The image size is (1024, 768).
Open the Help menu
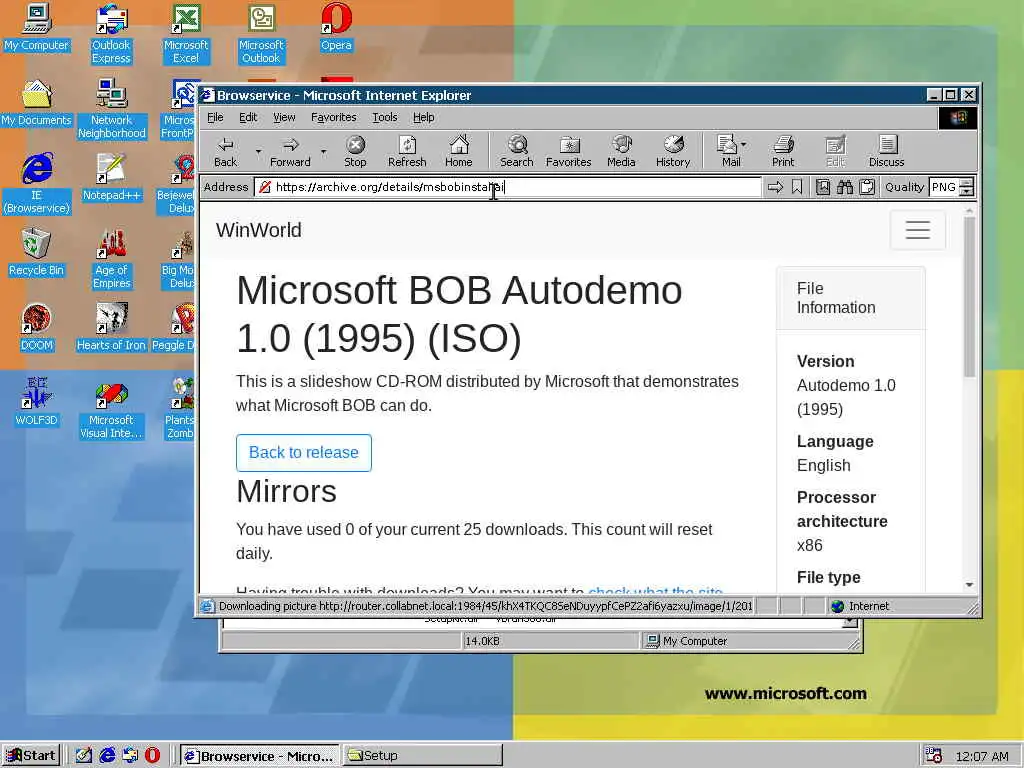423,118
